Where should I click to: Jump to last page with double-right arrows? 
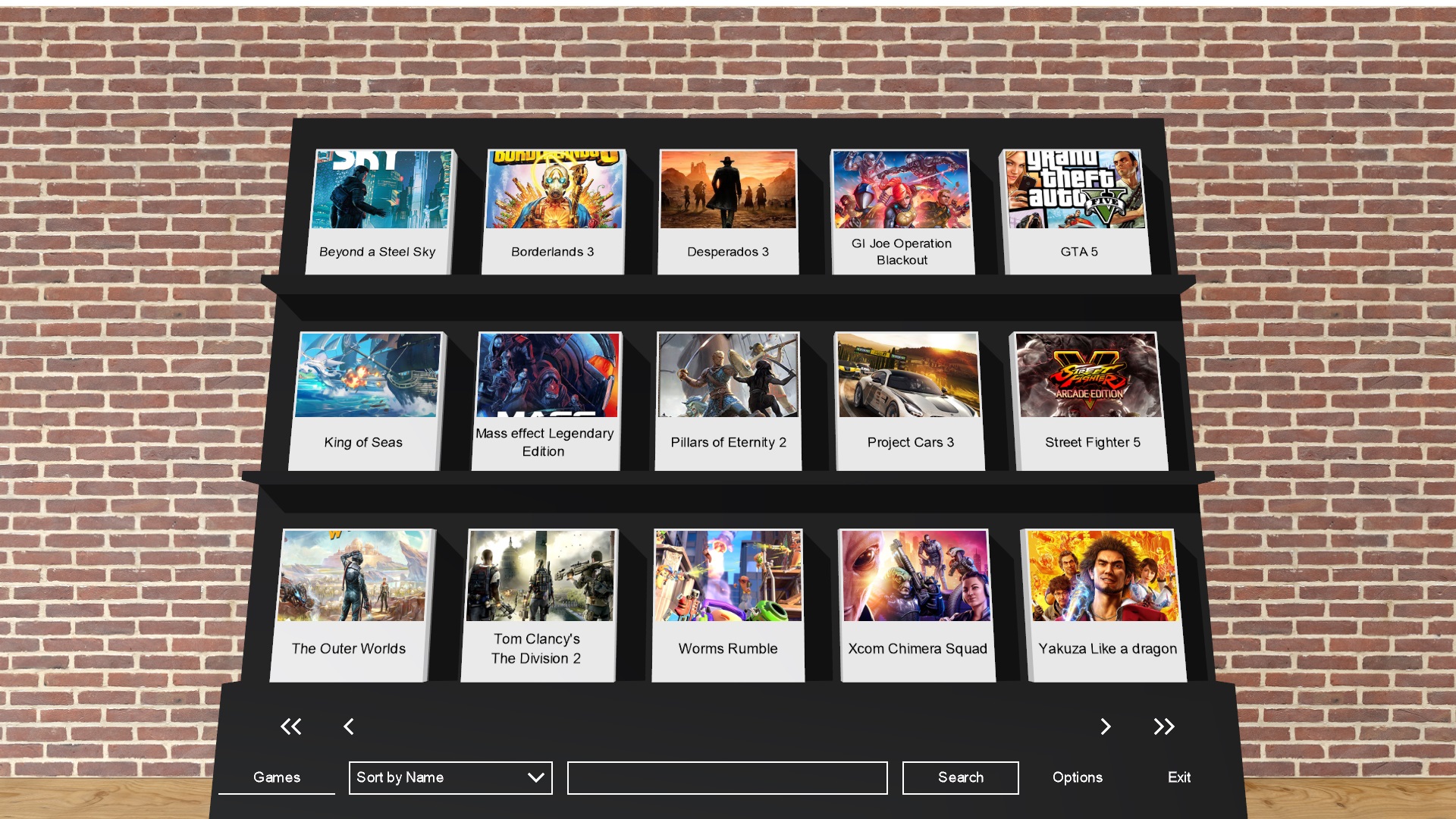click(x=1164, y=726)
